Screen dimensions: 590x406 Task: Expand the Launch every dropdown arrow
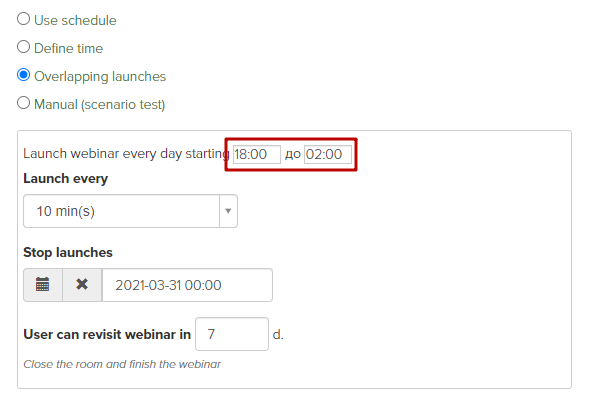click(228, 211)
